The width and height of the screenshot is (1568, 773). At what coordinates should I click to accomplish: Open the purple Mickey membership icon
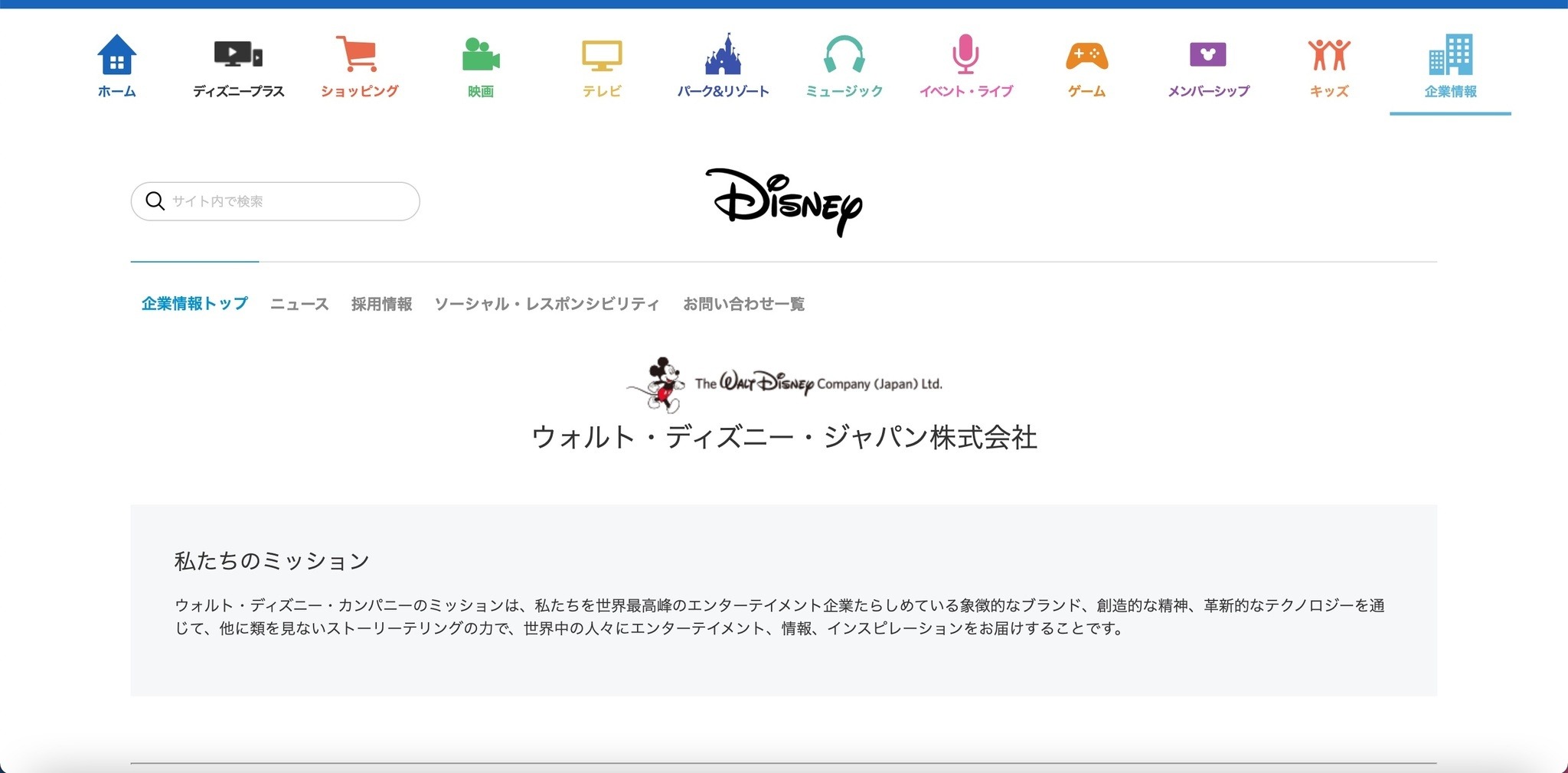(x=1207, y=54)
